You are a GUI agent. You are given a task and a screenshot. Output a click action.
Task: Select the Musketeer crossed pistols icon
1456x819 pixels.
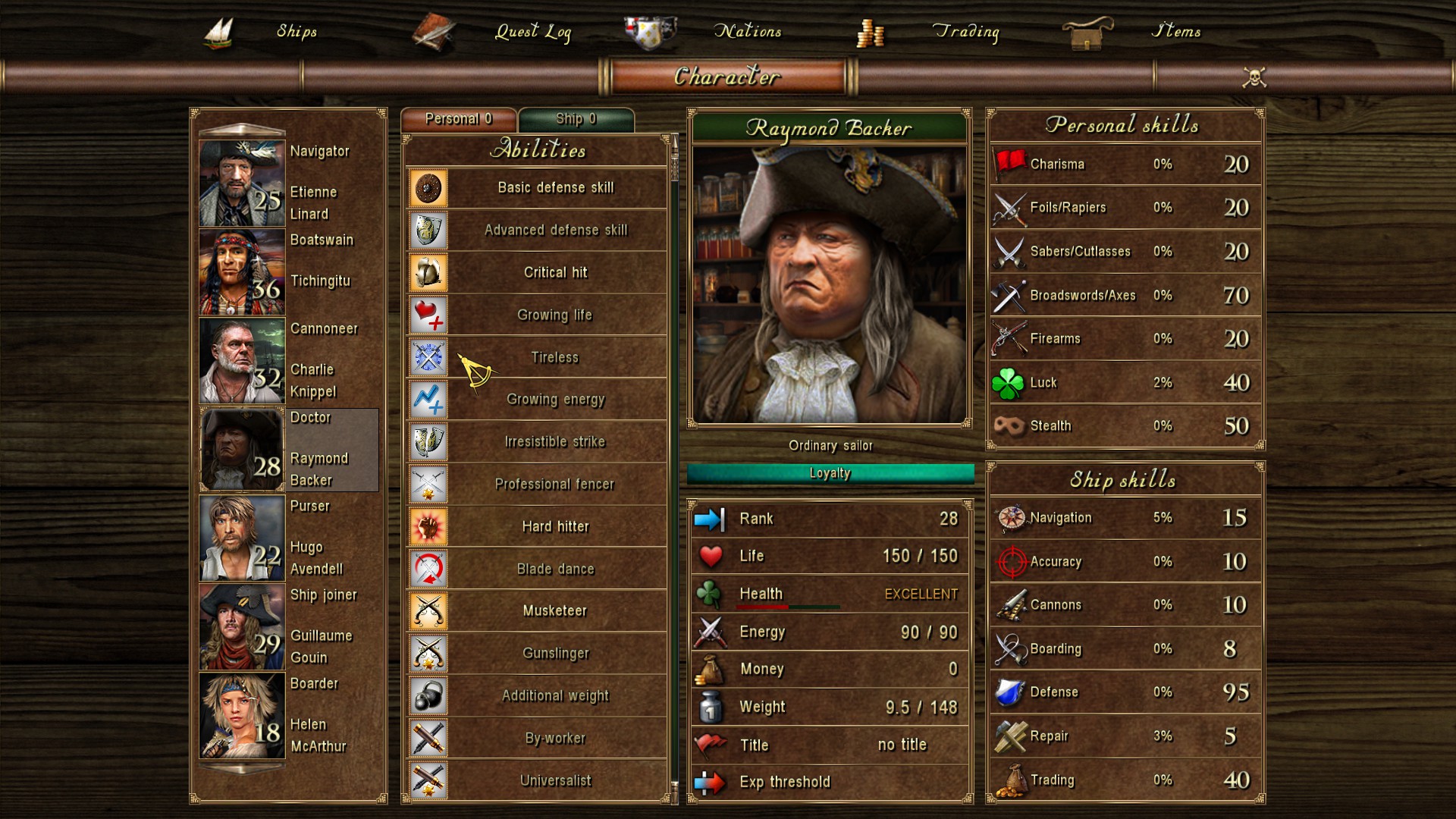coord(428,611)
